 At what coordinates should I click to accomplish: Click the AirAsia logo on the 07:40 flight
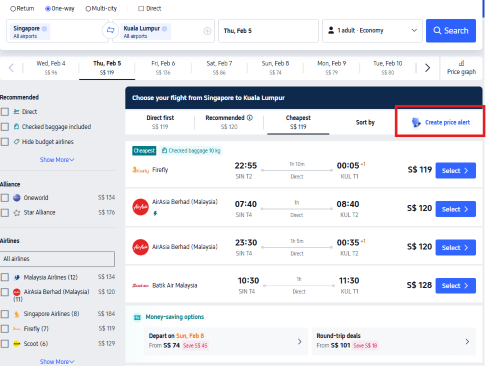click(x=140, y=207)
